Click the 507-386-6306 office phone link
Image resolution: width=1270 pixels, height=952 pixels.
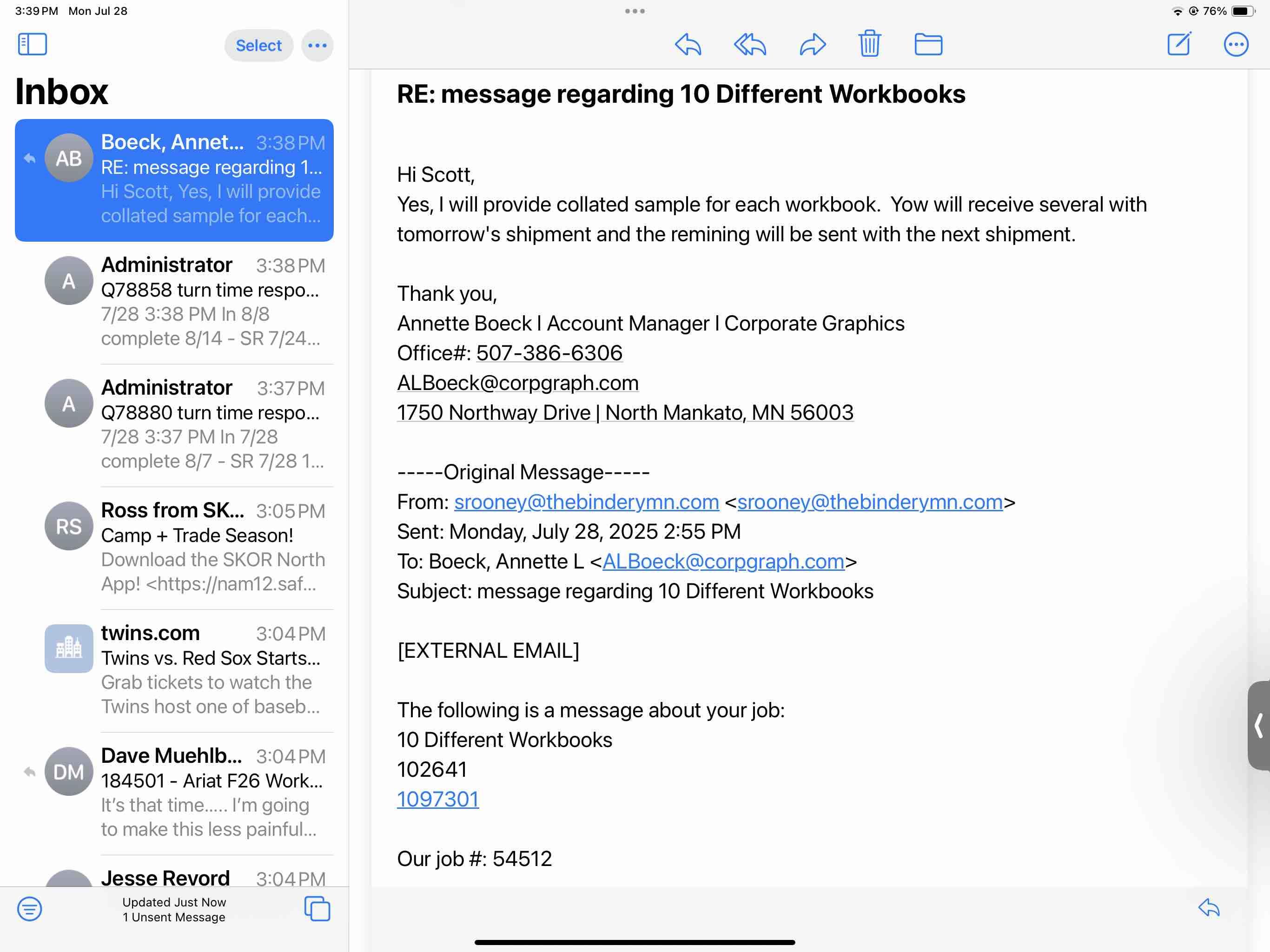[549, 353]
